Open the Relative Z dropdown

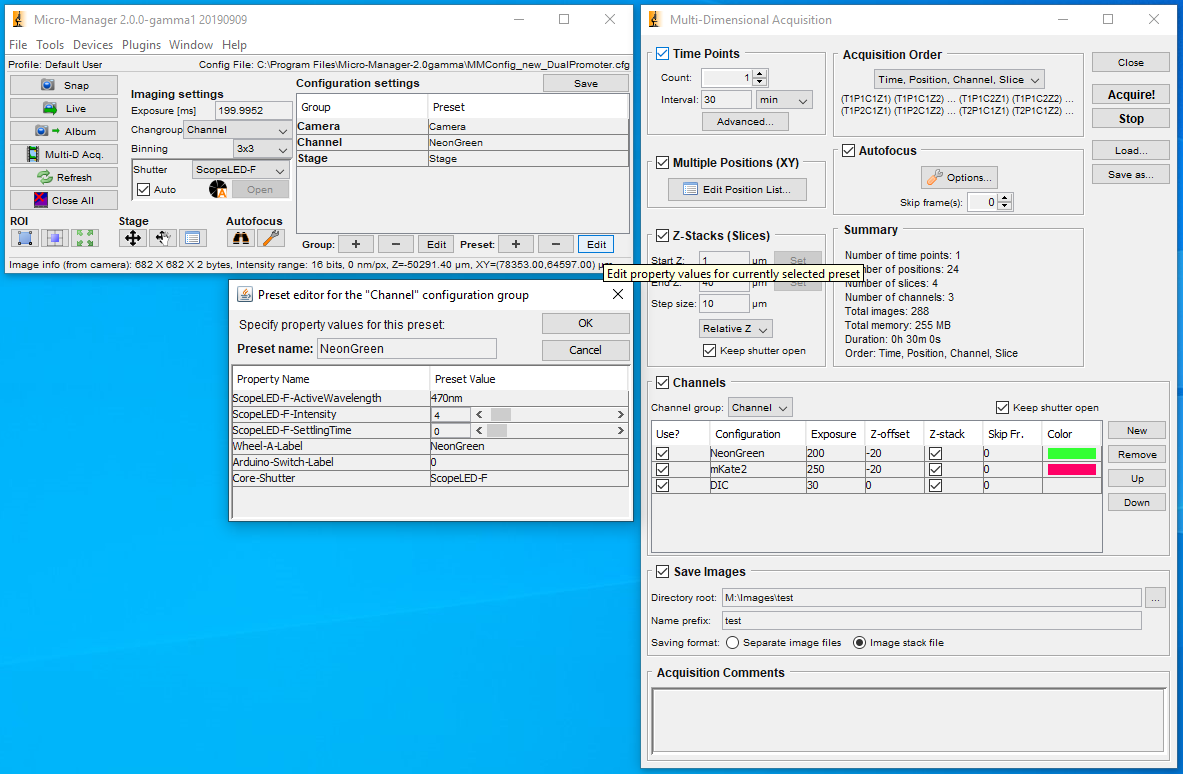click(736, 329)
